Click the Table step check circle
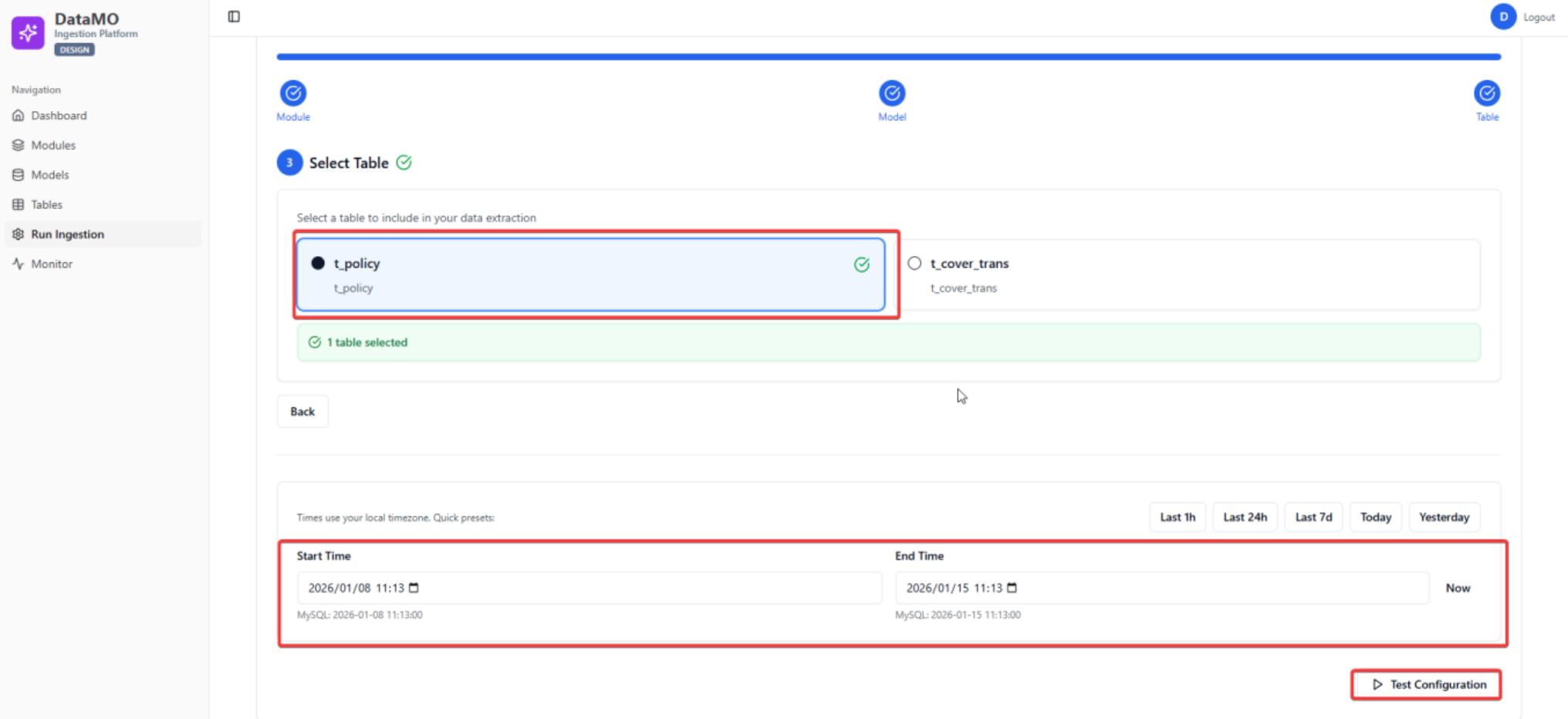Screen dimensions: 1568x719 (x=1487, y=93)
